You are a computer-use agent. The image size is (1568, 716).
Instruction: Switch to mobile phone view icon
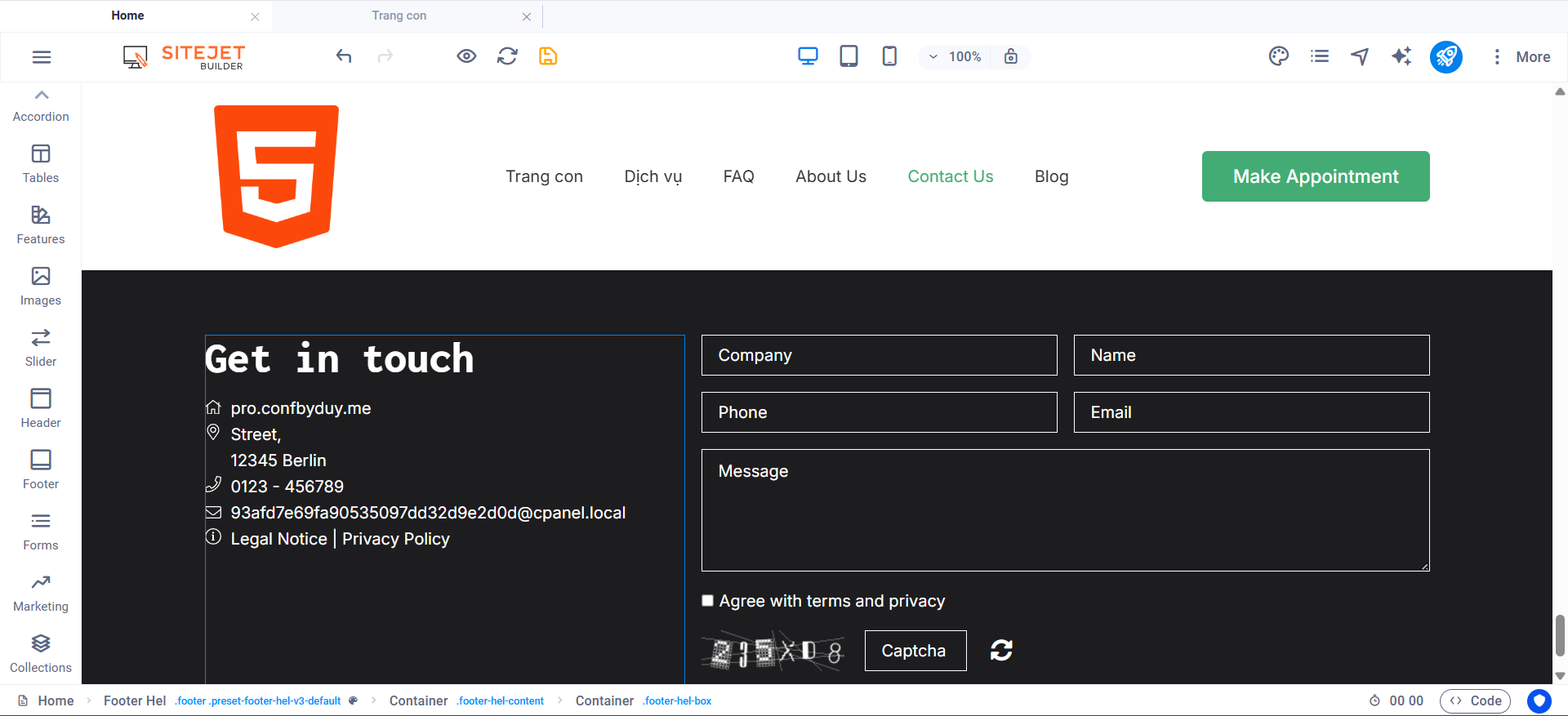click(889, 56)
